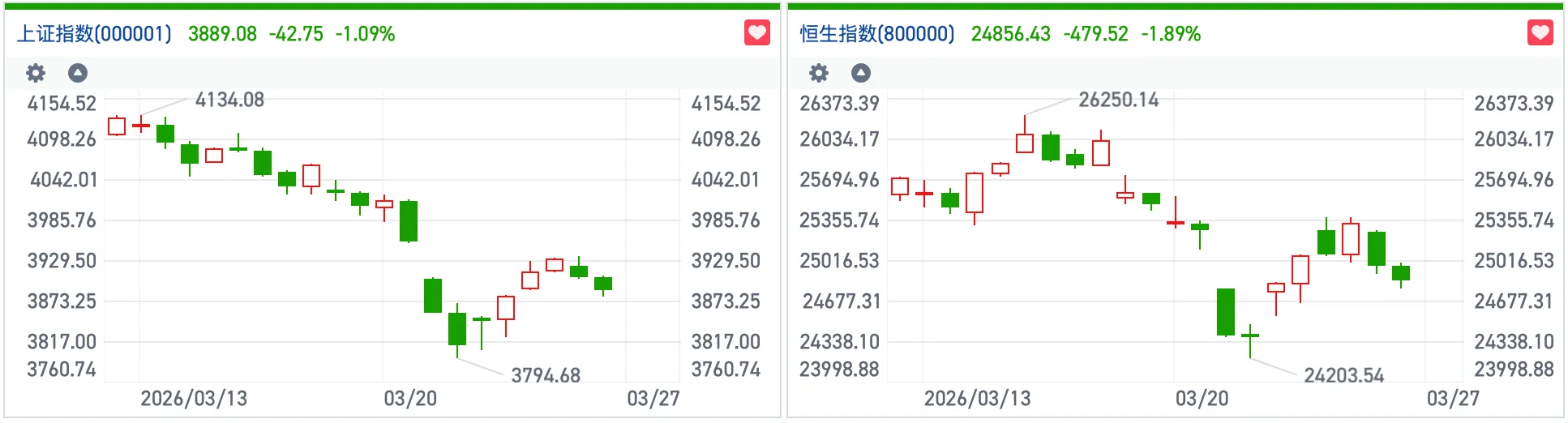
Task: Click the 03/27 date on 恒生指数 chart
Action: coord(1454,399)
